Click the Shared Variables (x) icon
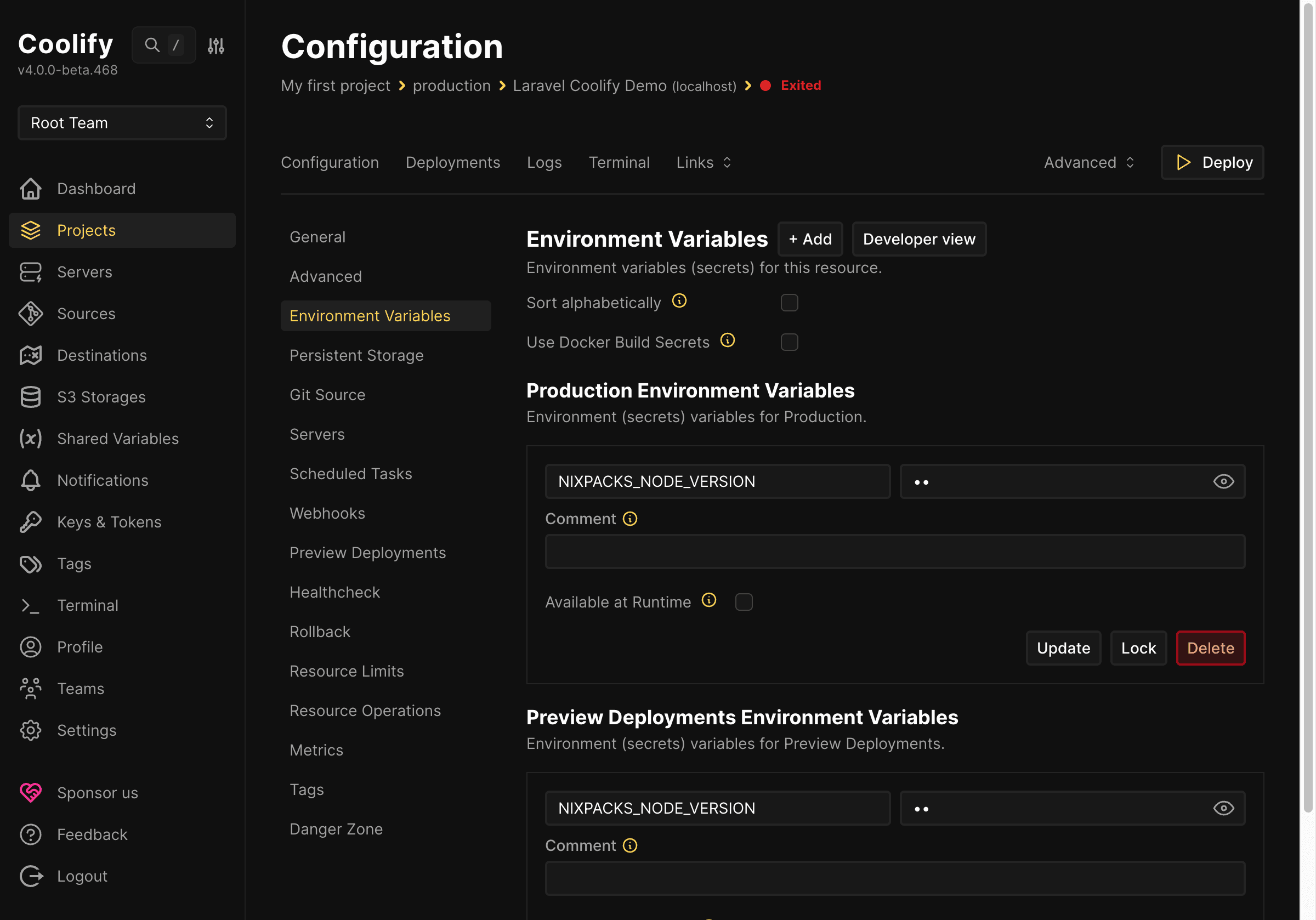Viewport: 1316px width, 920px height. point(30,439)
